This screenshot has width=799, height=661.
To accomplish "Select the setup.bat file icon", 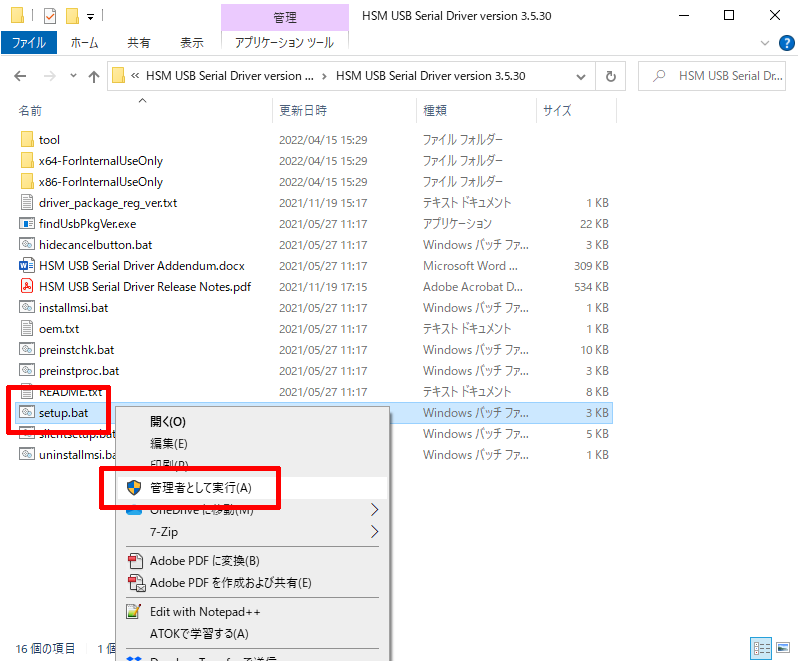I will tap(27, 412).
